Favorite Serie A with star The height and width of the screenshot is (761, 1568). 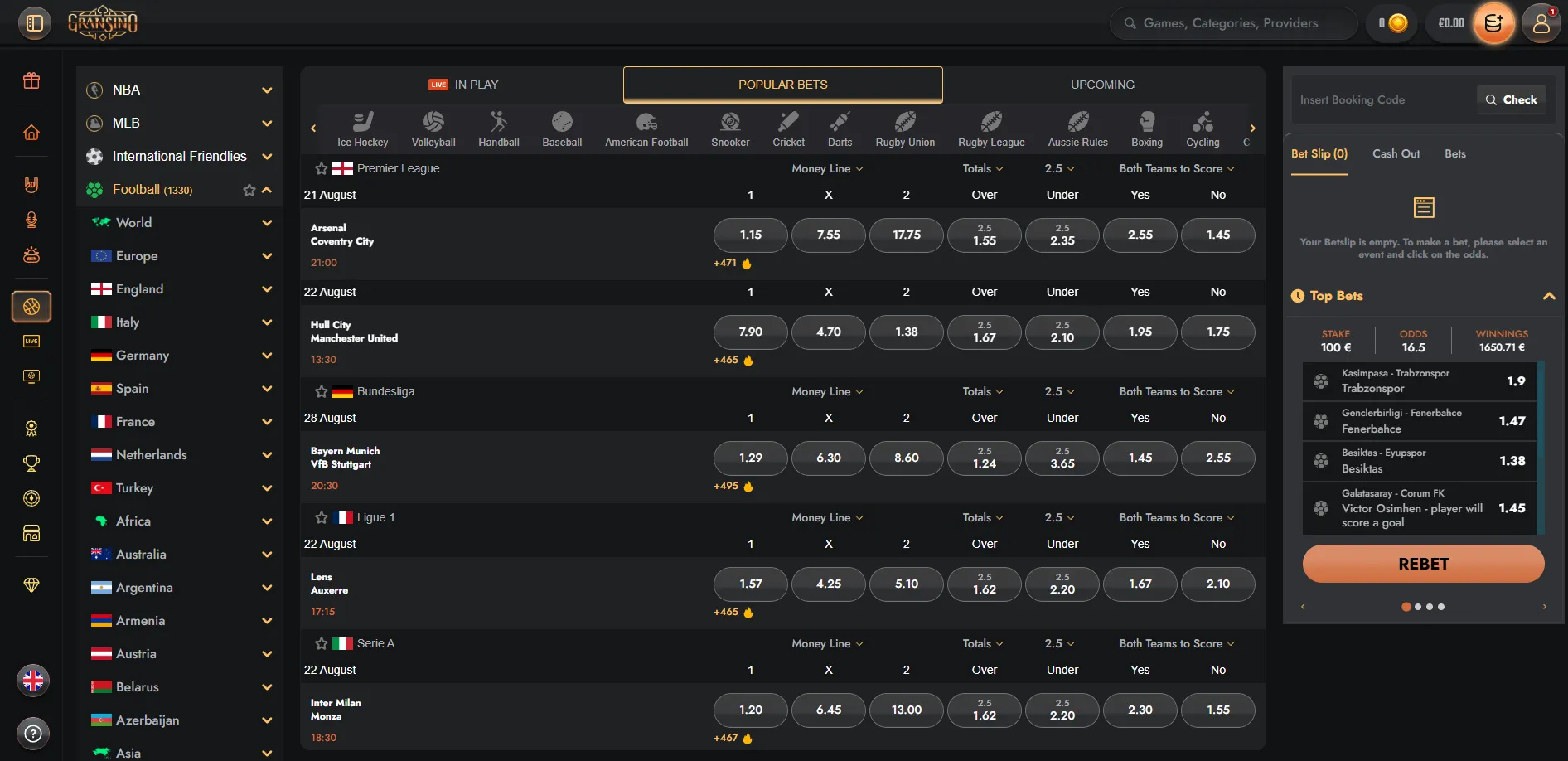[x=322, y=643]
